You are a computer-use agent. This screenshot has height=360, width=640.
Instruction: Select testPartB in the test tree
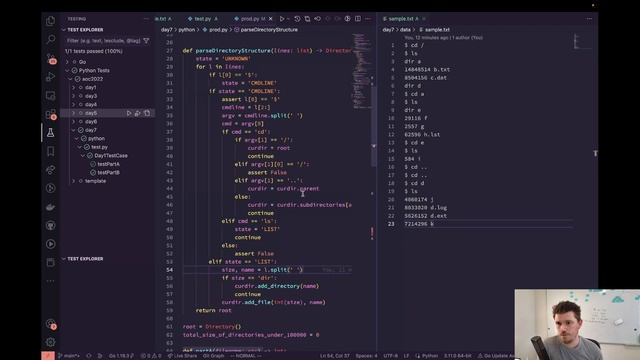pyautogui.click(x=109, y=173)
